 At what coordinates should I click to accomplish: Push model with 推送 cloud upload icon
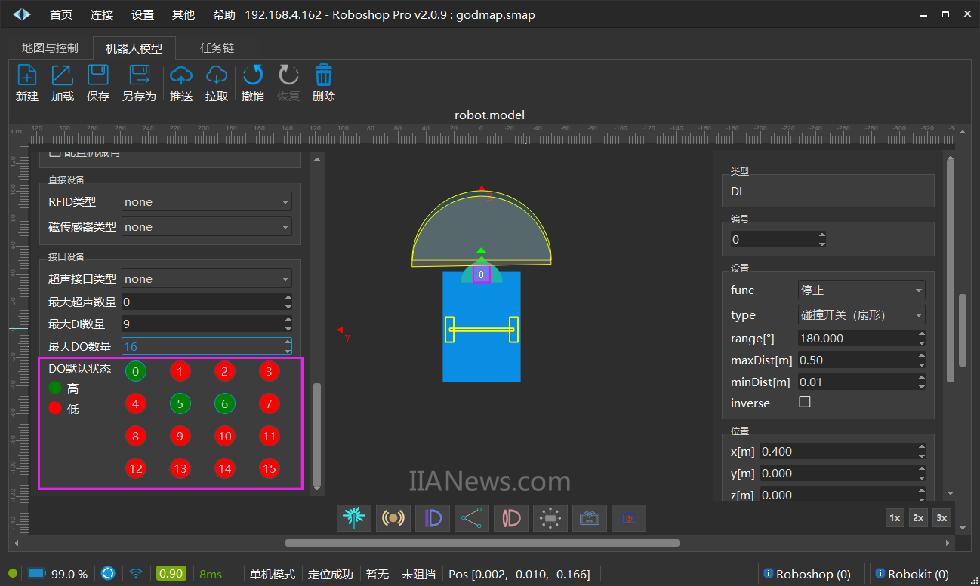point(181,82)
